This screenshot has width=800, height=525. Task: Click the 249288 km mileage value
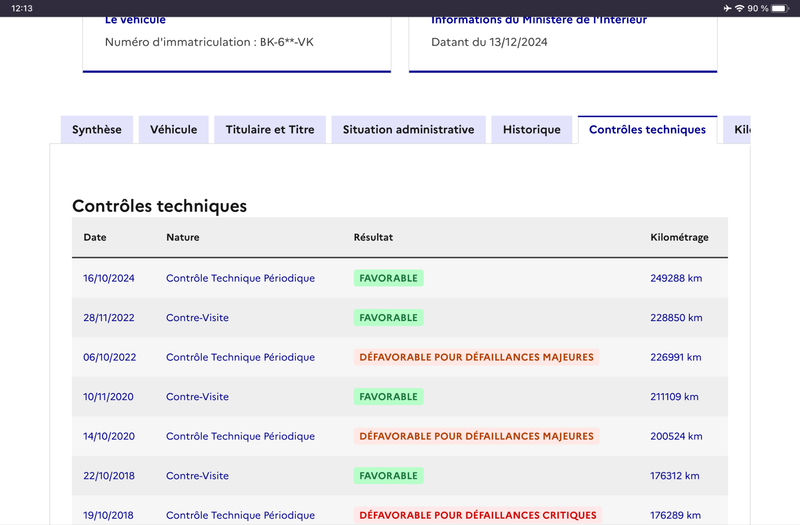coord(676,278)
